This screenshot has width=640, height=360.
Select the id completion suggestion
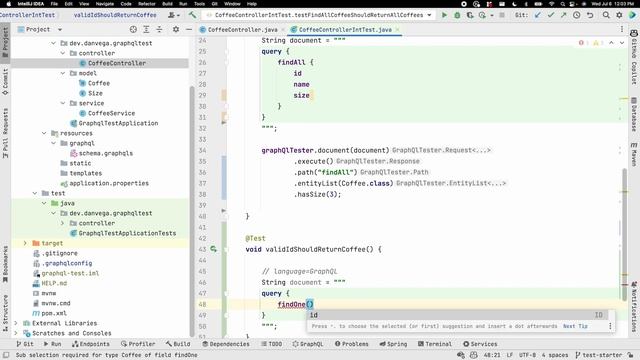pos(457,315)
